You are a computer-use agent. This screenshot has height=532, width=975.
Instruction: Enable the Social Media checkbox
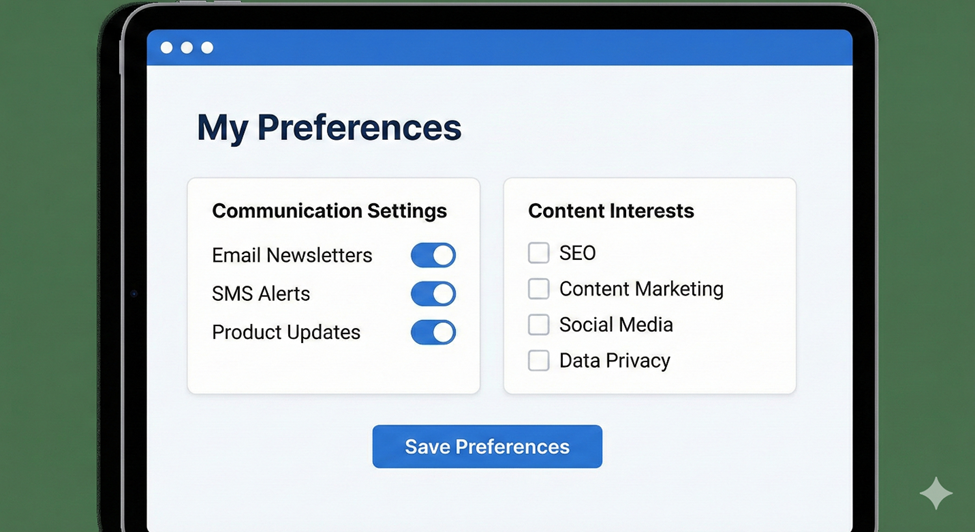pyautogui.click(x=539, y=325)
